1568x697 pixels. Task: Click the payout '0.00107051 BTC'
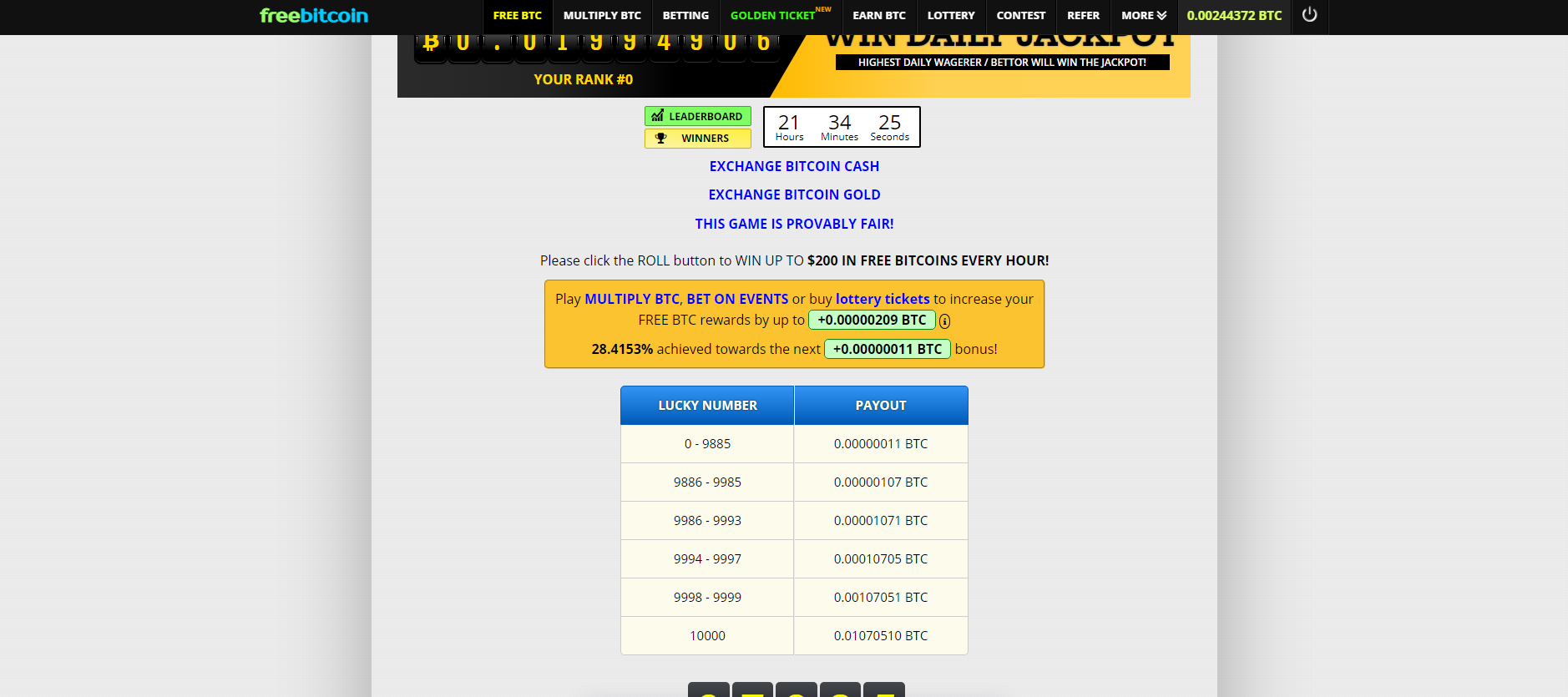pos(881,598)
